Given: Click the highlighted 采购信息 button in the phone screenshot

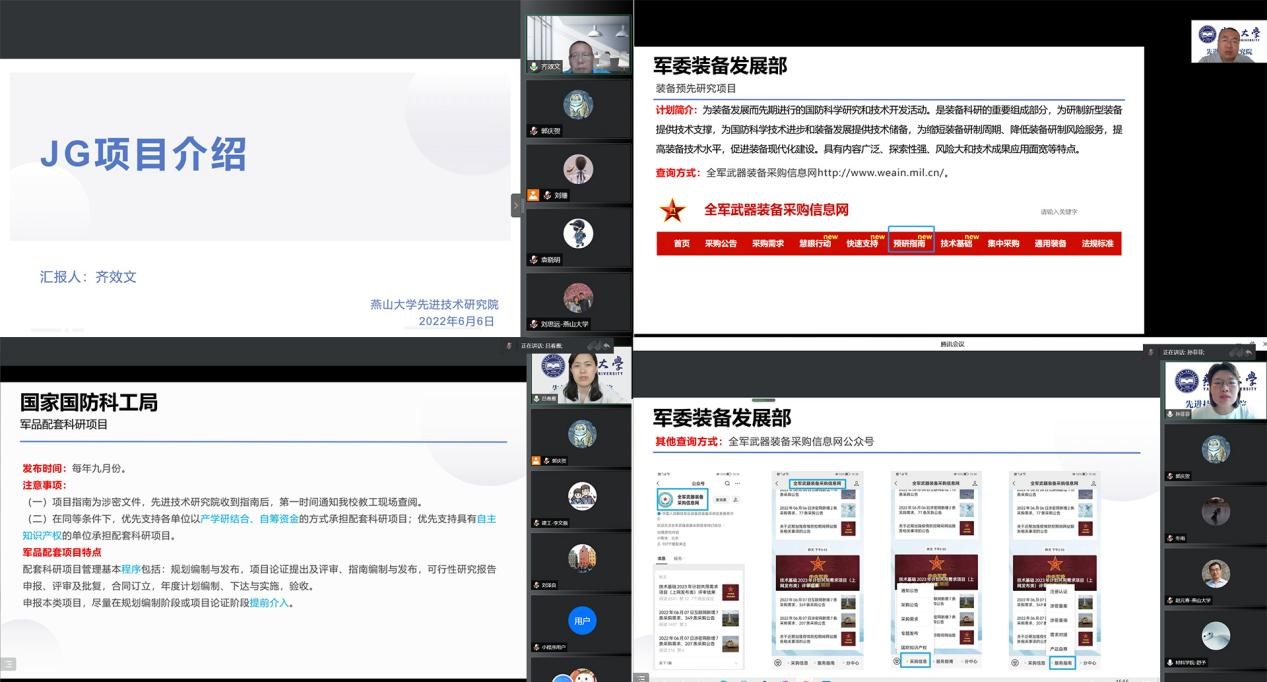Looking at the screenshot, I should pyautogui.click(x=913, y=661).
